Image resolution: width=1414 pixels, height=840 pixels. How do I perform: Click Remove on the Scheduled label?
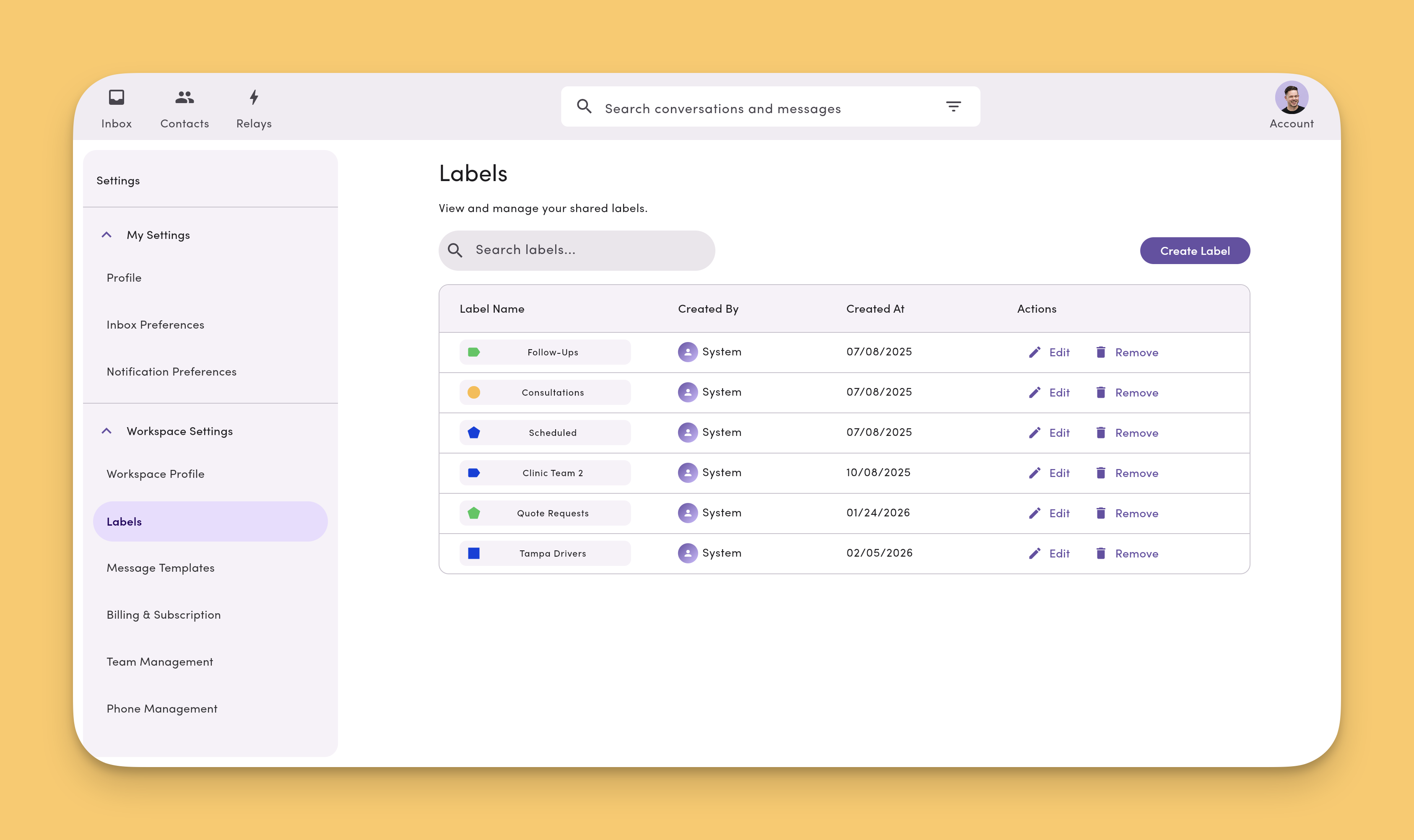pos(1136,433)
